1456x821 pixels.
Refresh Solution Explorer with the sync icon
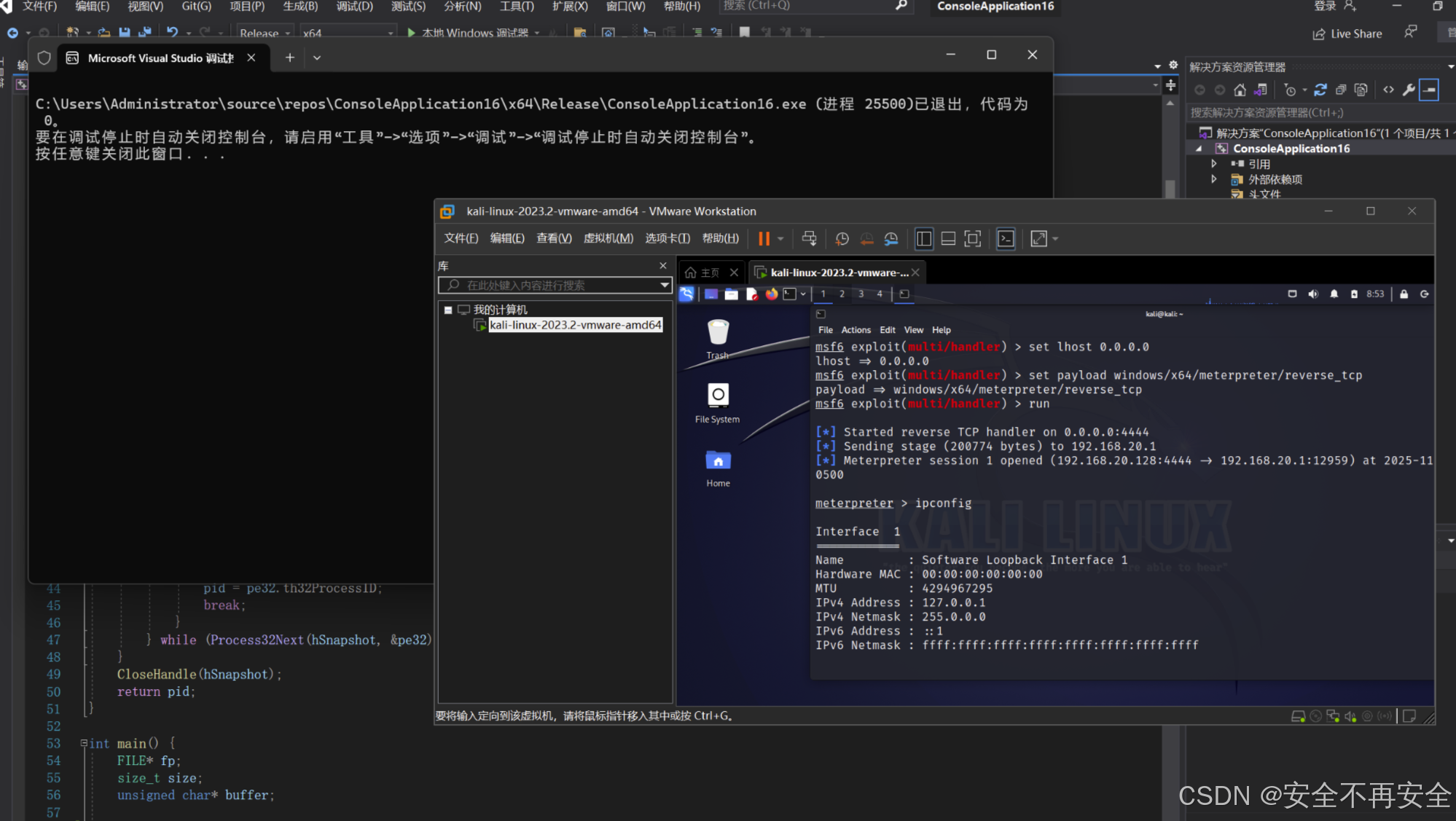pos(1320,90)
